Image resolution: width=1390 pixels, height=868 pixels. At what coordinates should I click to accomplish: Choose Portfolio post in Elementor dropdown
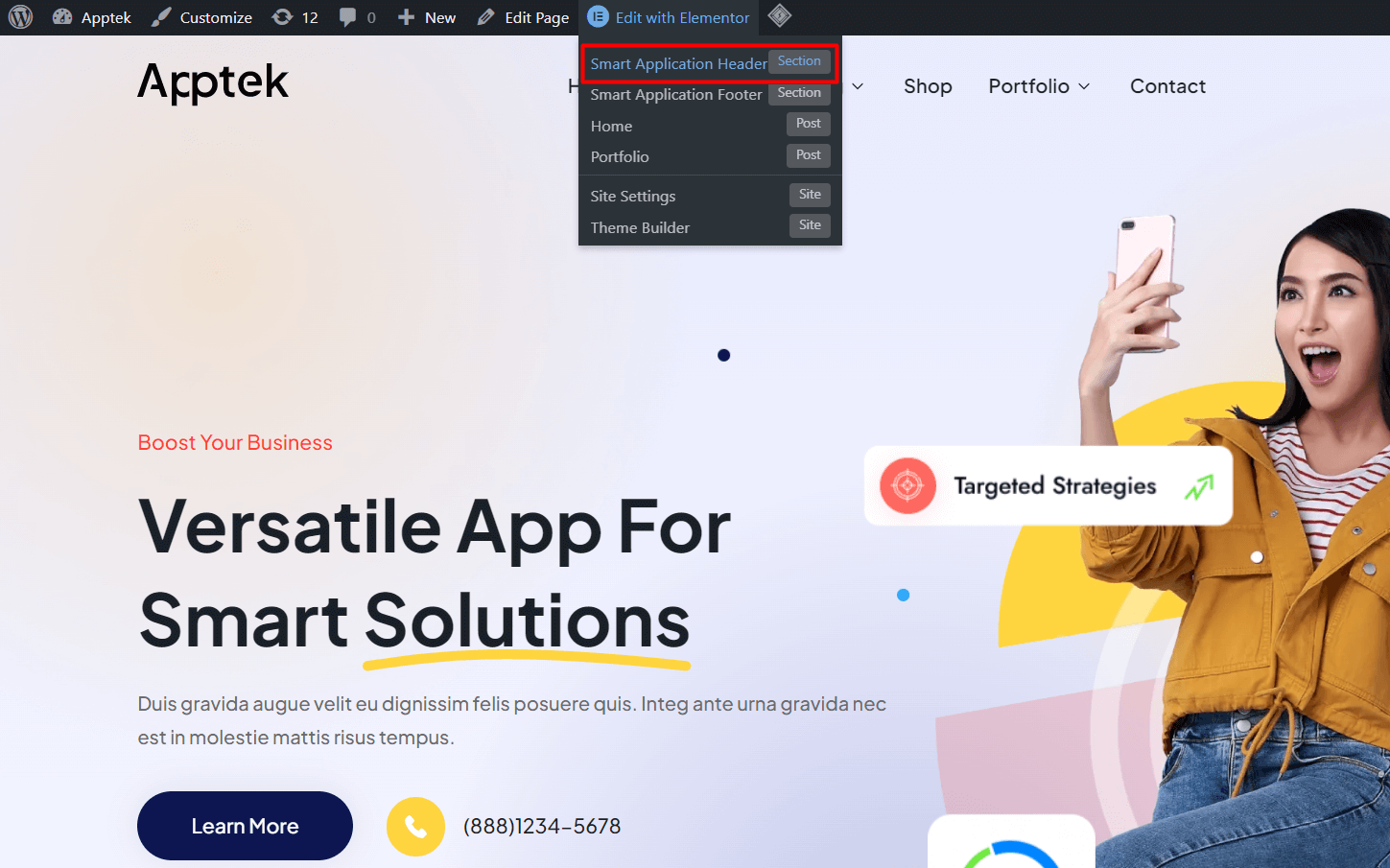[x=710, y=156]
